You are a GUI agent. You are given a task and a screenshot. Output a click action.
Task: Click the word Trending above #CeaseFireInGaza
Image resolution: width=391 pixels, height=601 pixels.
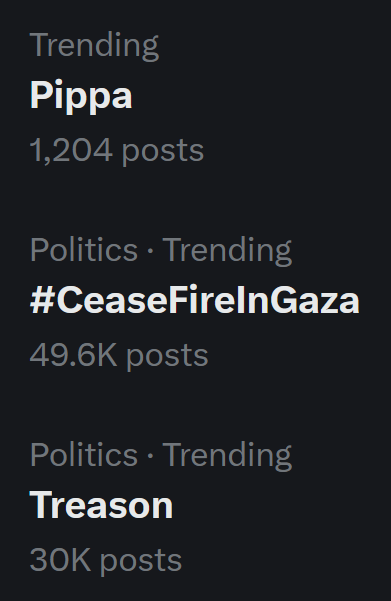click(x=227, y=251)
